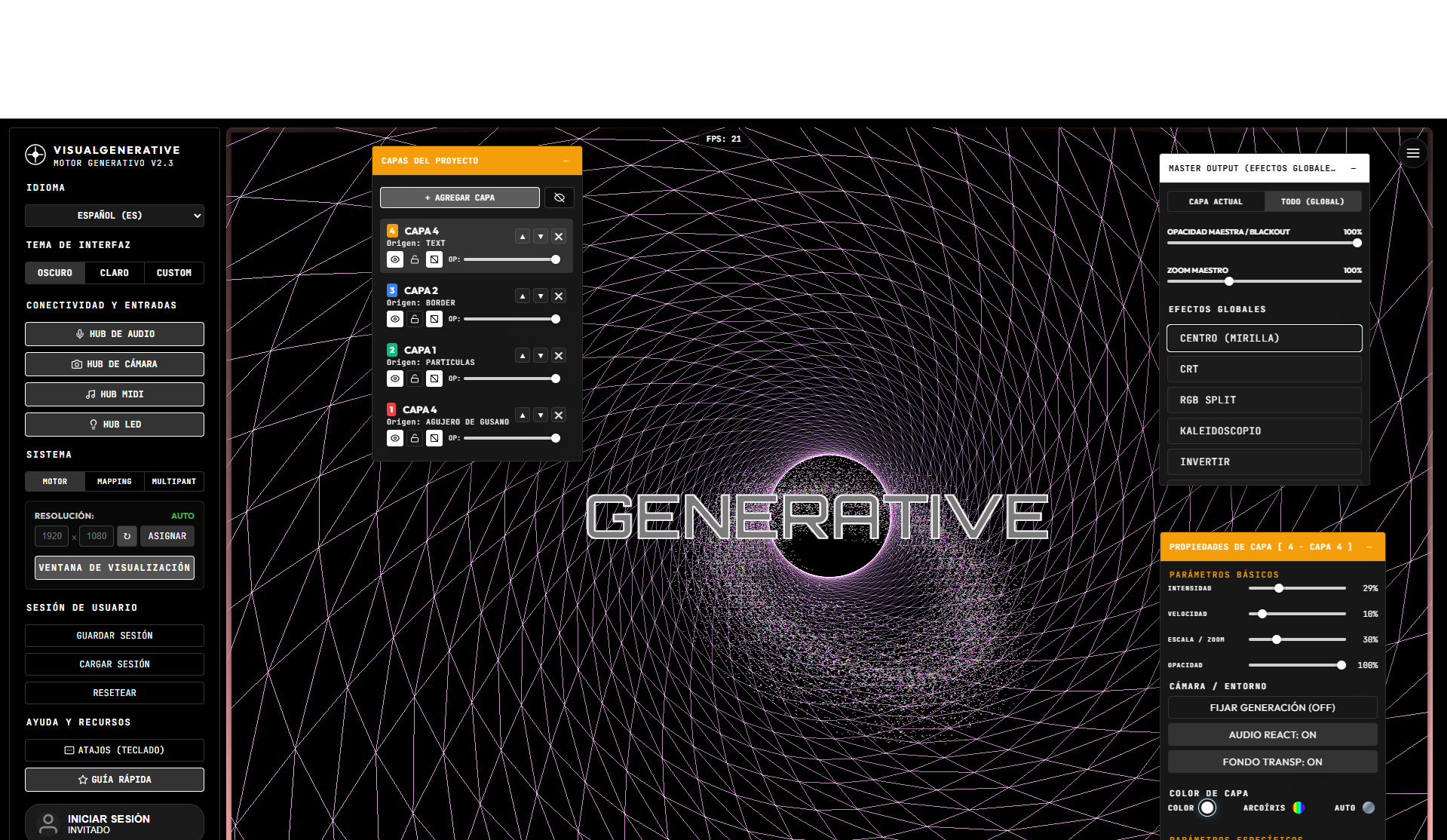Collapse the Master Output panel
This screenshot has width=1447, height=840.
(1353, 168)
